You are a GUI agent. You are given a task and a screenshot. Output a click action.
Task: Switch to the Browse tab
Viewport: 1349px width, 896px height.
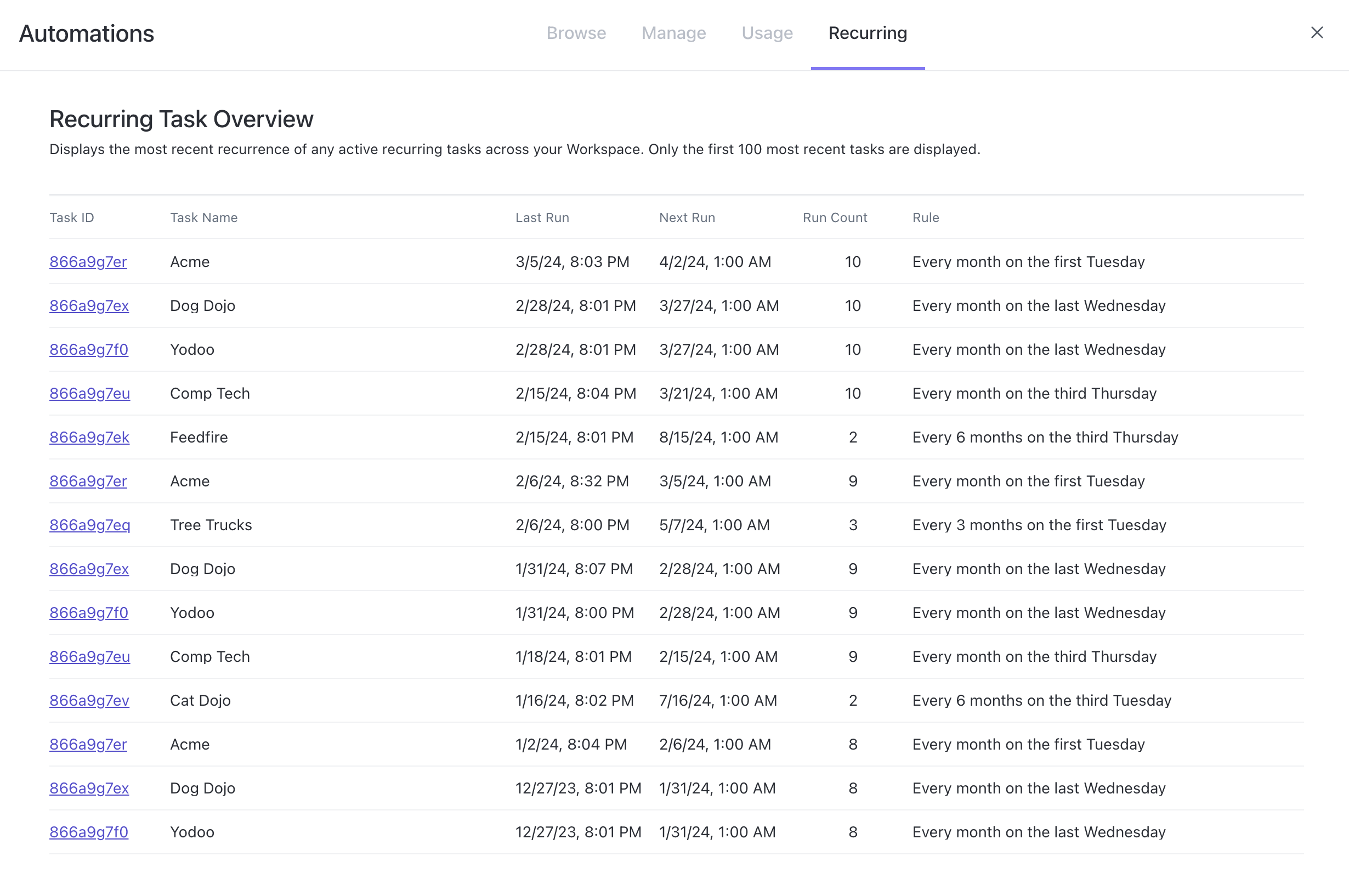coord(576,32)
